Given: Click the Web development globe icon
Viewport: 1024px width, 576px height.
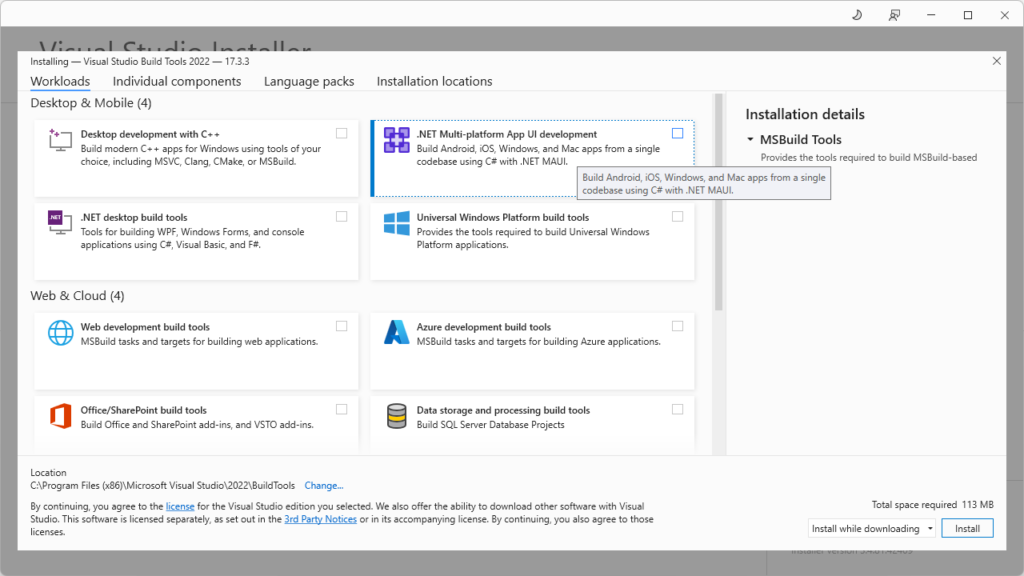Looking at the screenshot, I should (x=60, y=332).
